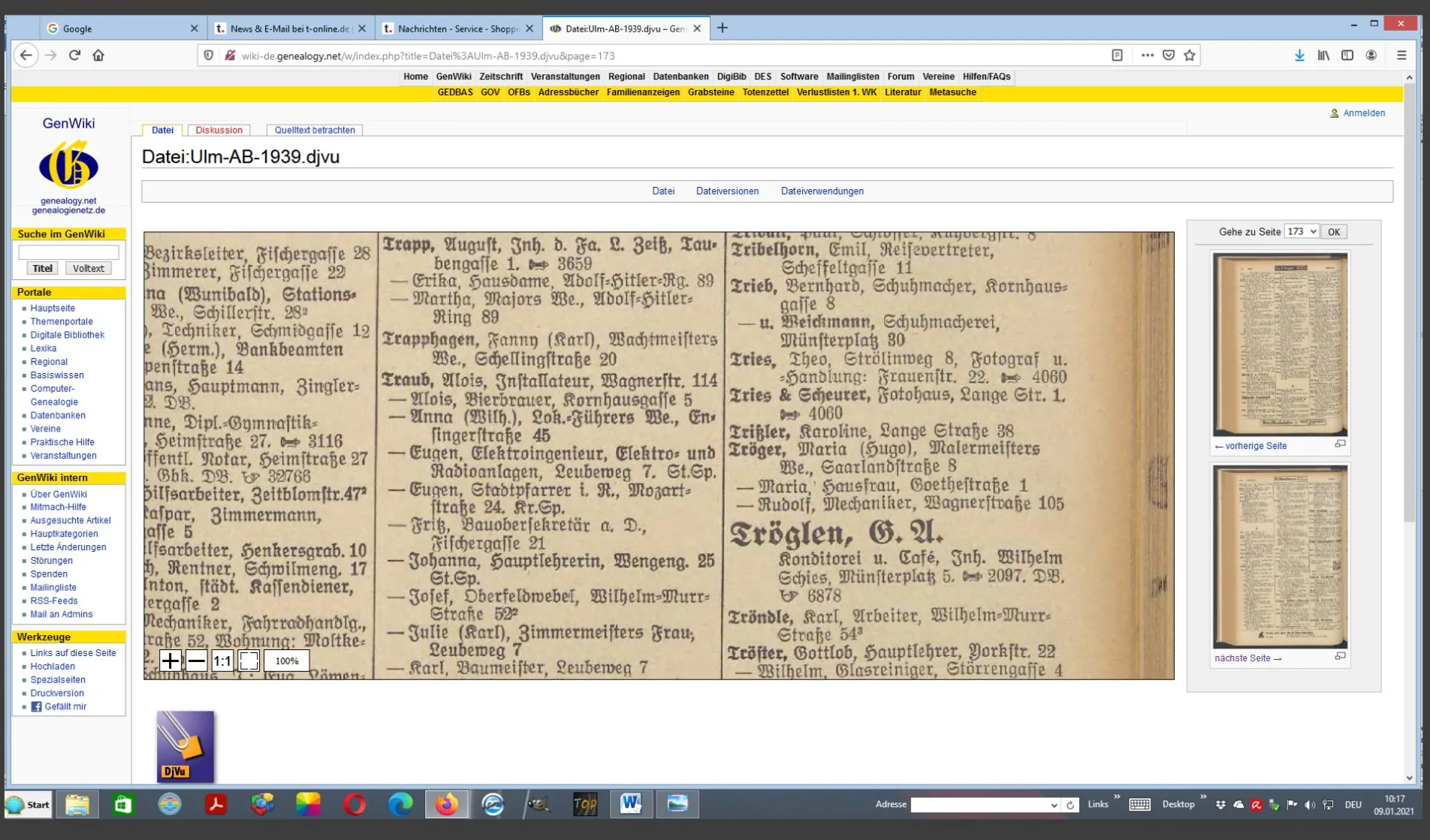Toggle the tracking protection shield
1430x840 pixels.
pos(207,55)
